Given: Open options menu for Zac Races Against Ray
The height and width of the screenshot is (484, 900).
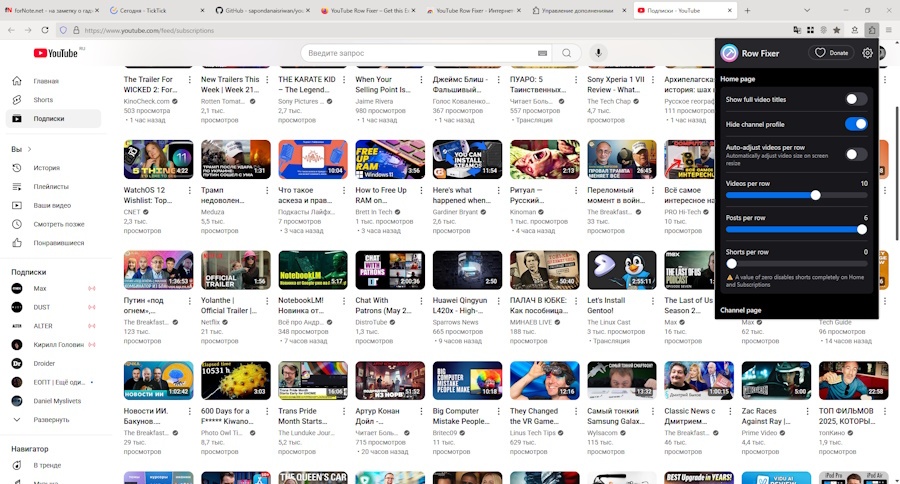Looking at the screenshot, I should [807, 411].
